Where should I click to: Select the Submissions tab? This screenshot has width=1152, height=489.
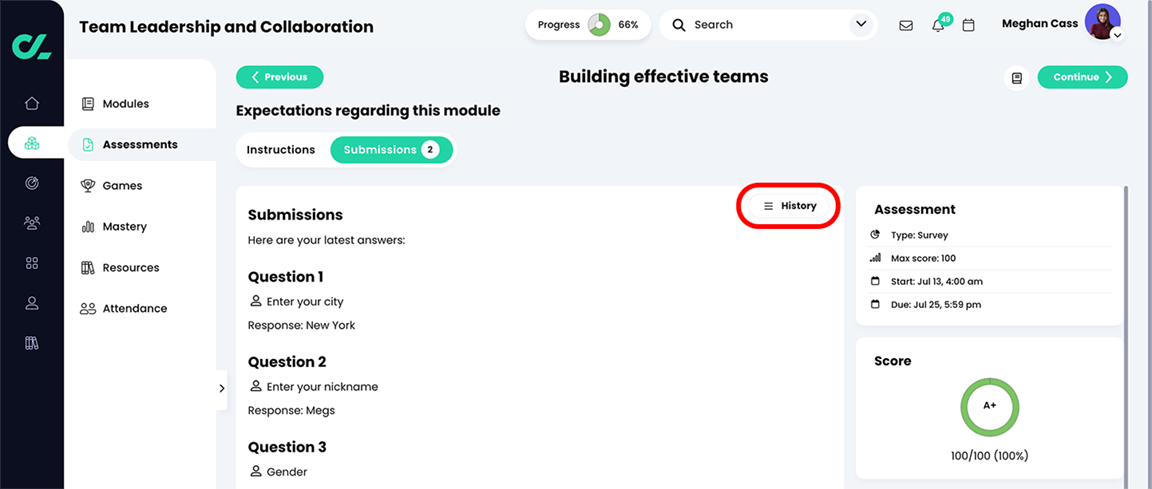(x=391, y=150)
